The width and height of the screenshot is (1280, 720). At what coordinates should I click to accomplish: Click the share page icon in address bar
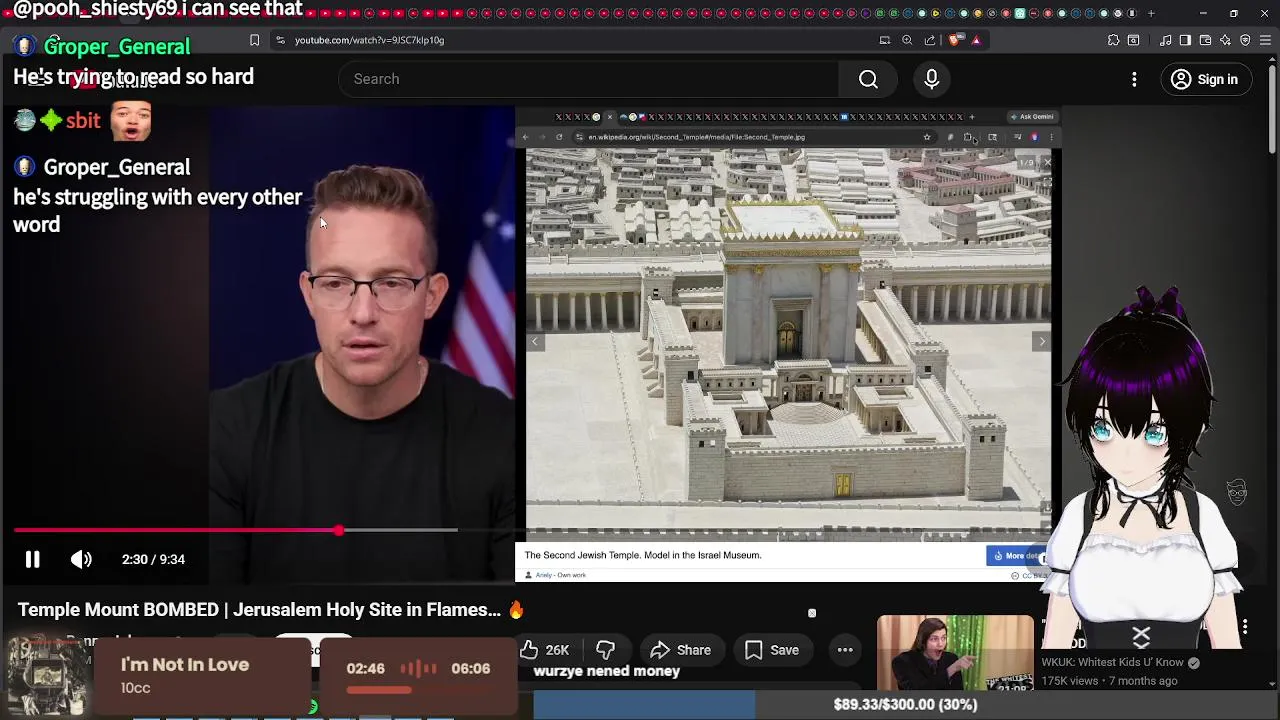930,40
